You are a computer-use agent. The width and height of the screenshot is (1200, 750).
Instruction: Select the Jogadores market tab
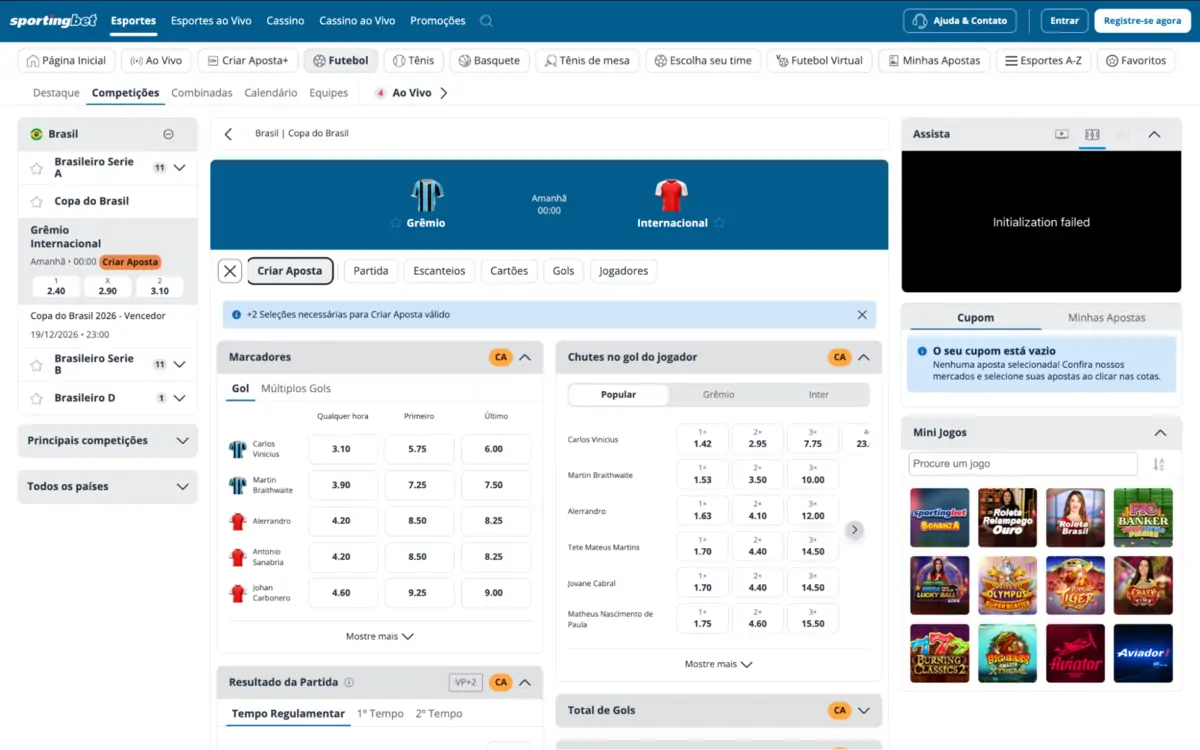point(623,271)
